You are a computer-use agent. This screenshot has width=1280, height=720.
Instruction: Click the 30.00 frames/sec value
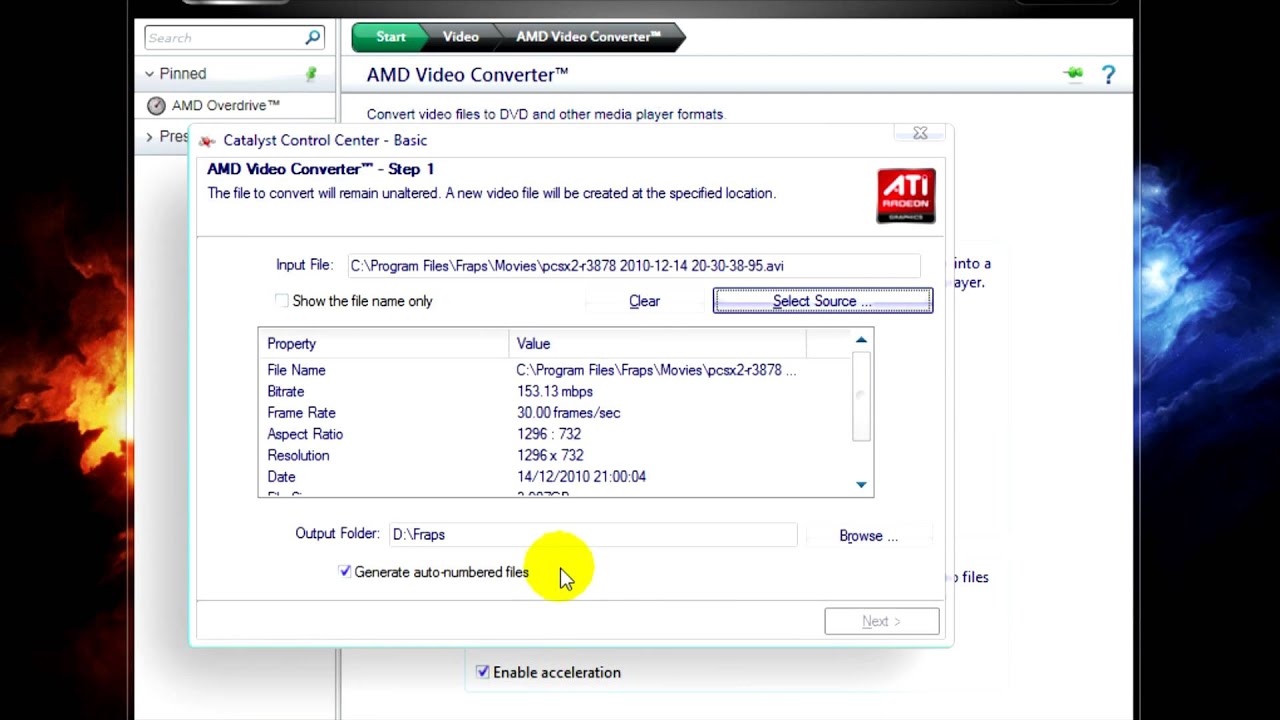click(569, 413)
